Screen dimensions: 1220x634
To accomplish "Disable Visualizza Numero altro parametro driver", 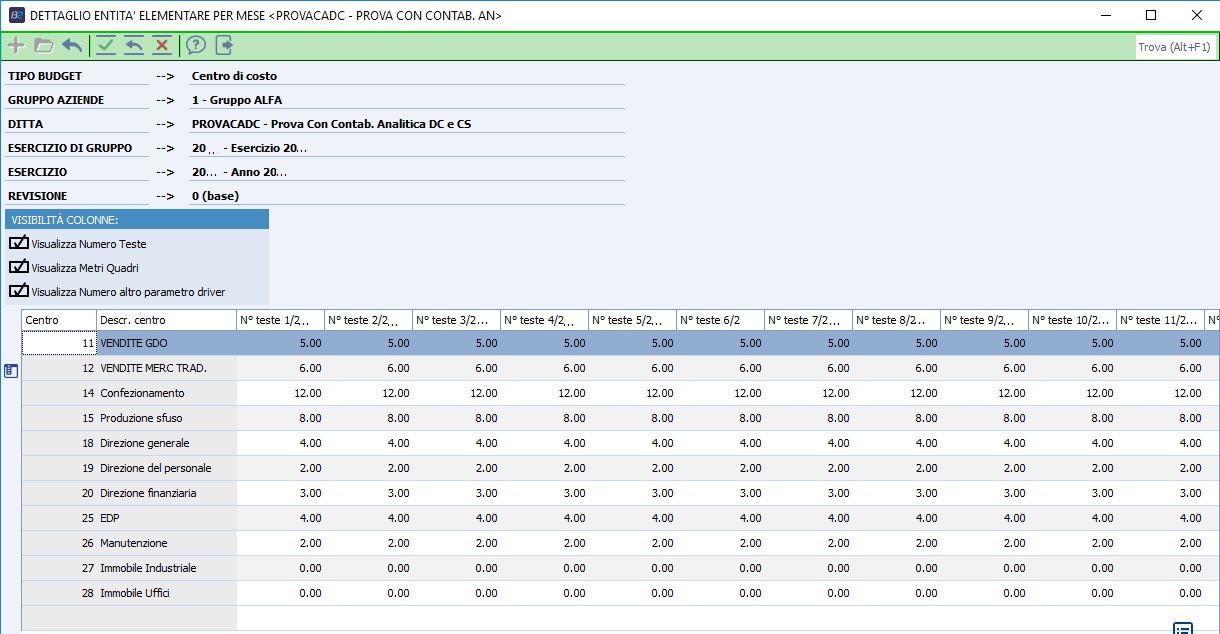I will coord(19,291).
